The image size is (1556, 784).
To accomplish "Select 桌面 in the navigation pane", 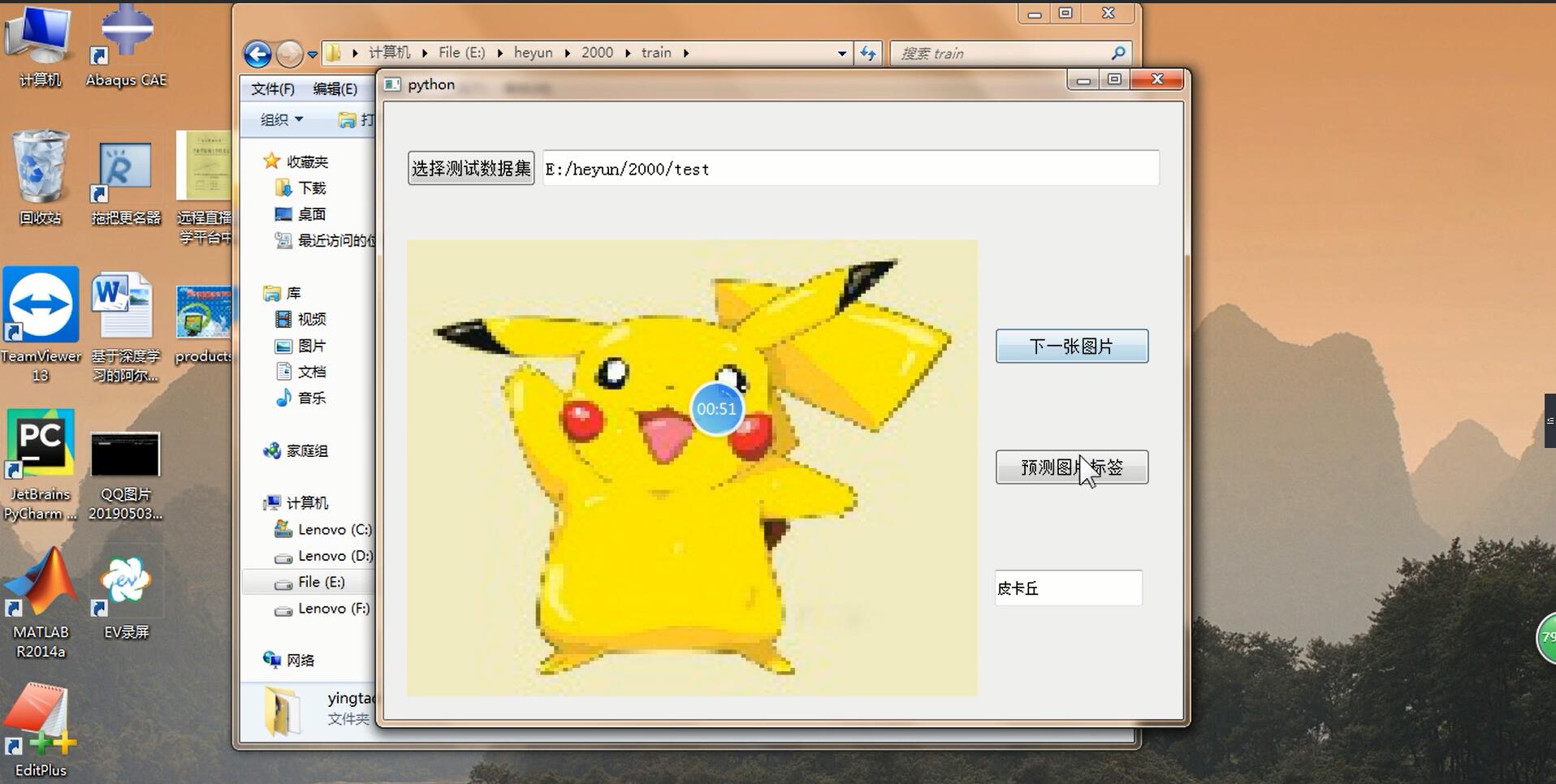I will click(x=301, y=214).
